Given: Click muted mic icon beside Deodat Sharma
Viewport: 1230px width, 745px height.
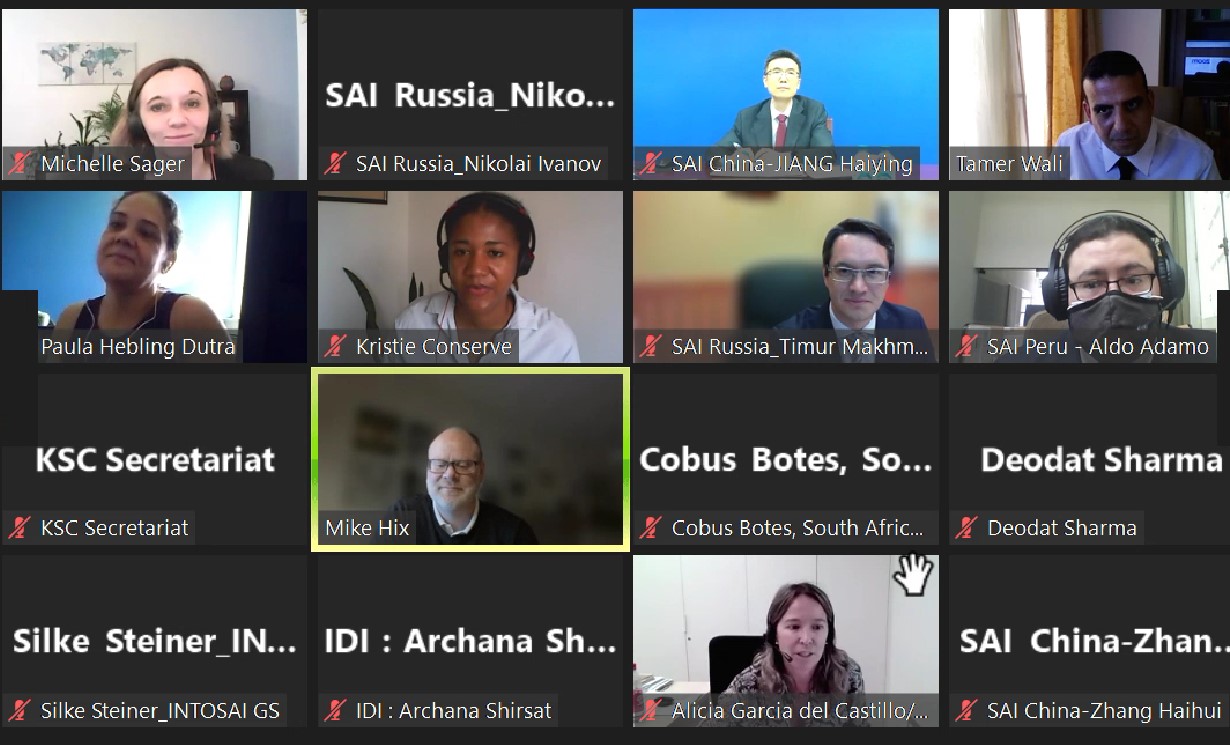Looking at the screenshot, I should pos(966,528).
